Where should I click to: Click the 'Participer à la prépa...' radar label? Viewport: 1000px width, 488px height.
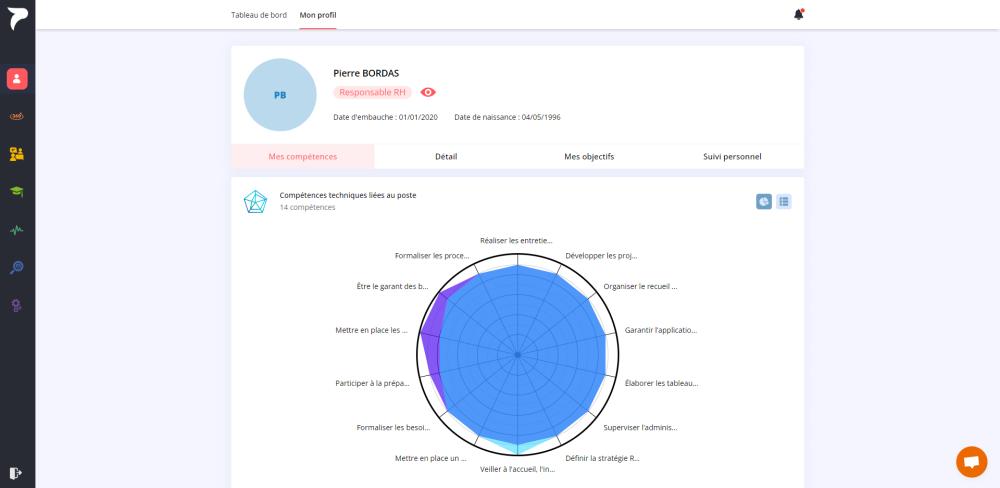coord(372,383)
